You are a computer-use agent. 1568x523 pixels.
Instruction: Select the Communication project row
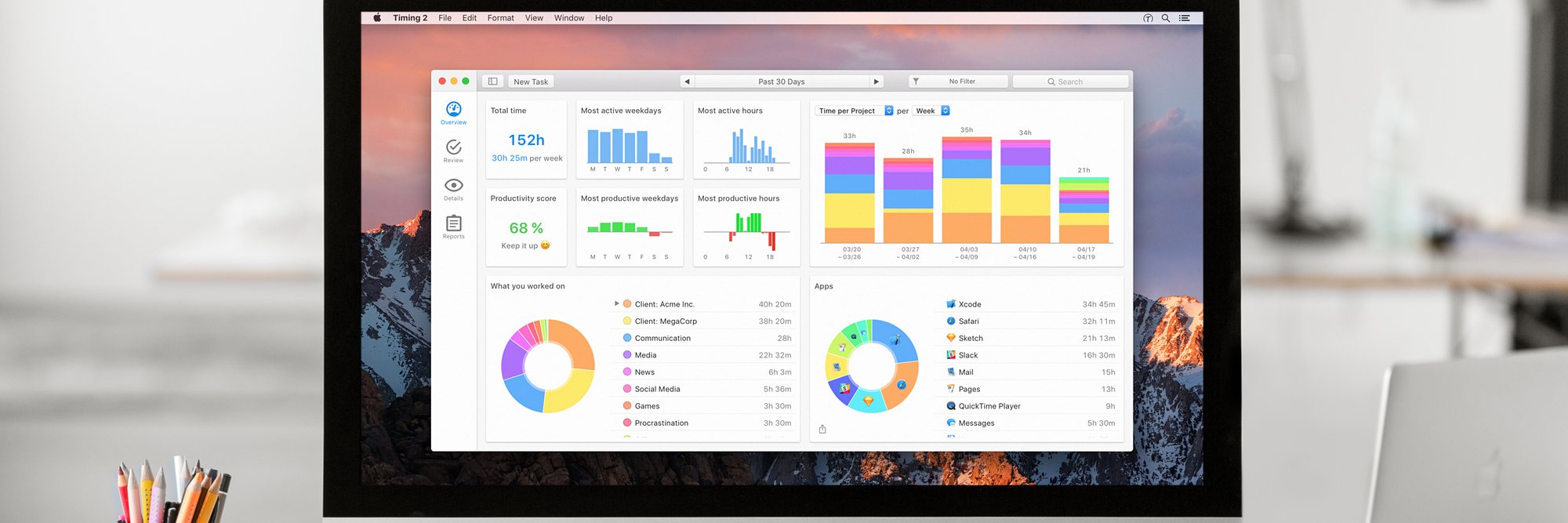tap(703, 338)
